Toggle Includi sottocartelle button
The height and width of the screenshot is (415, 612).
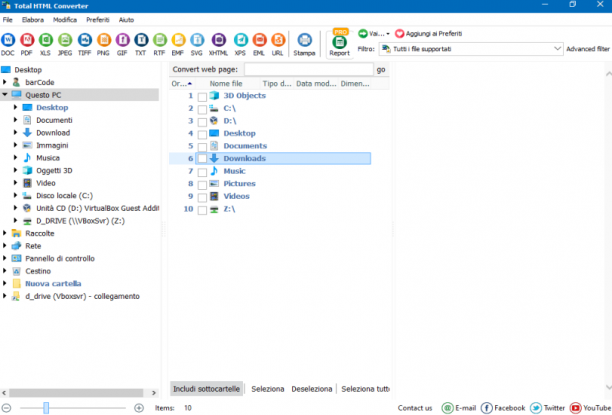(x=206, y=389)
